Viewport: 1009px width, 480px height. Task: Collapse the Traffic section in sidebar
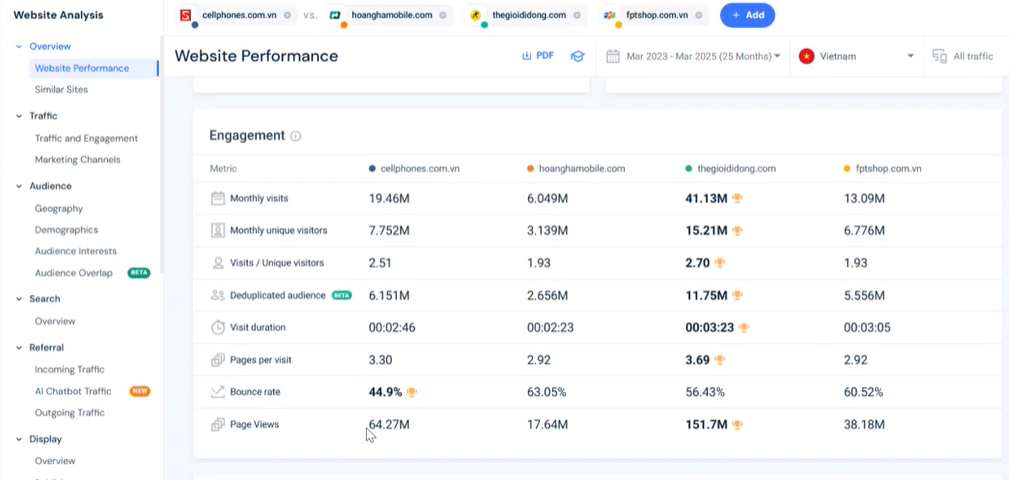point(19,116)
